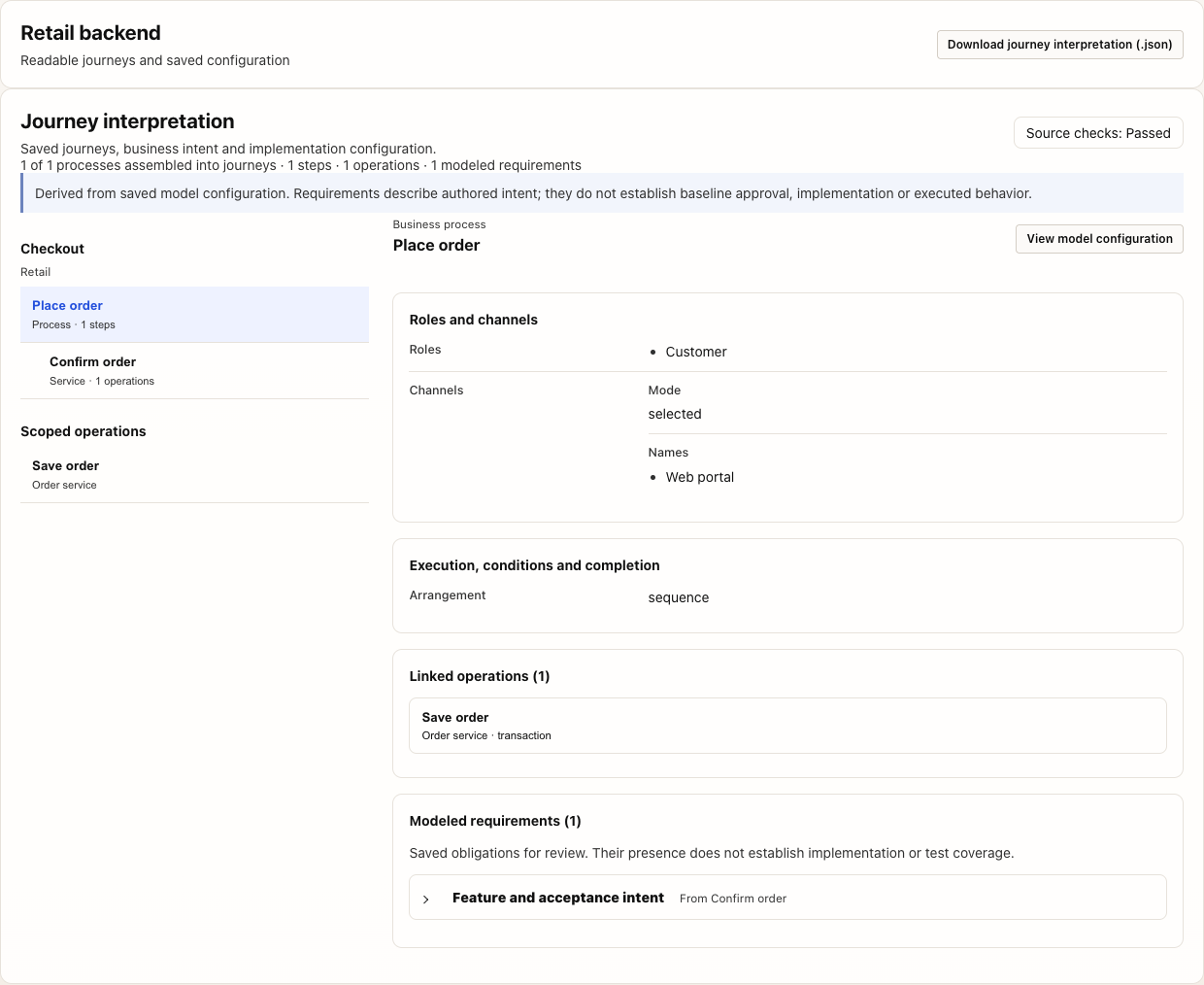Download journey interpretation JSON file
The image size is (1204, 985).
(1059, 45)
